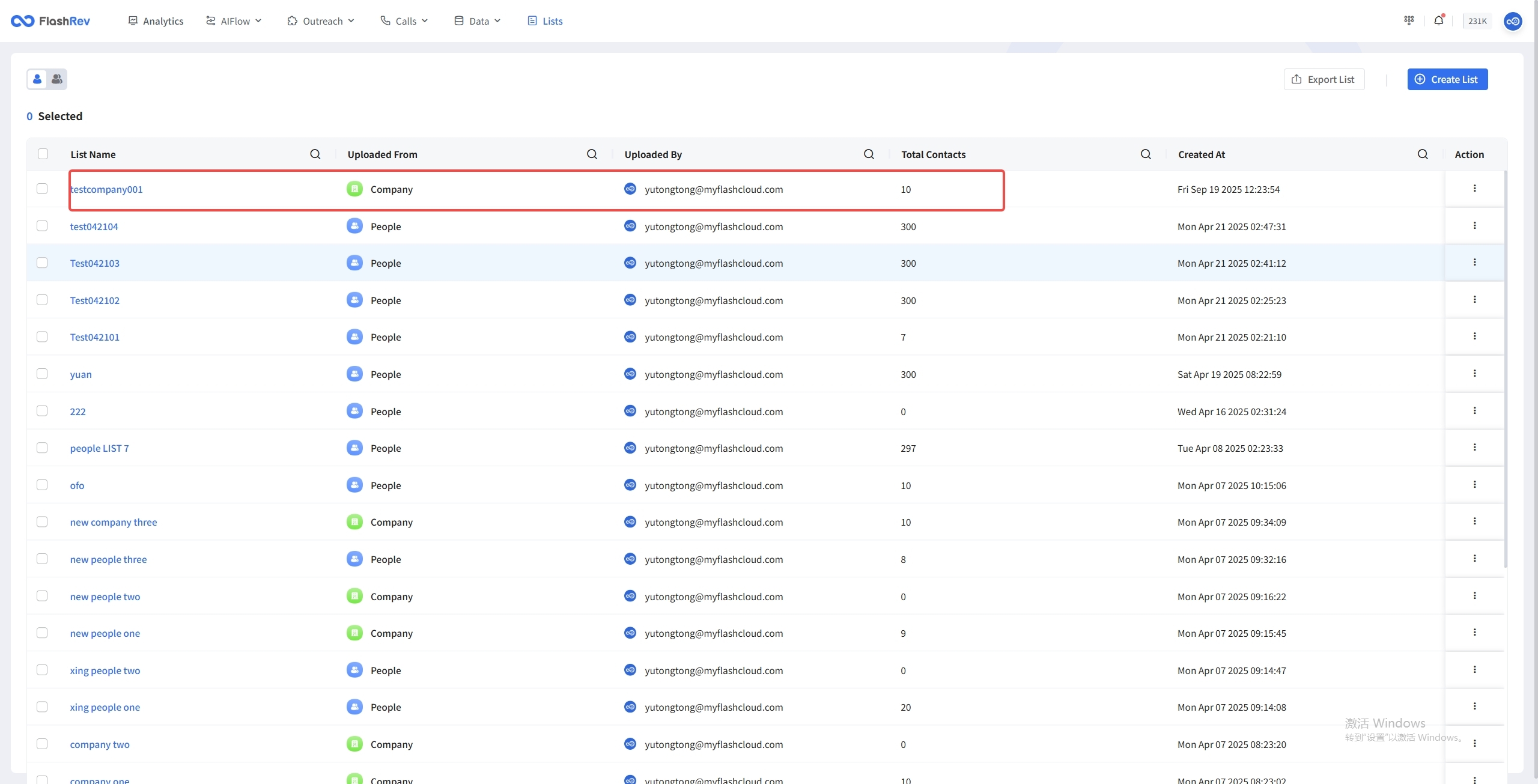Check the box for test042104 row

[x=42, y=226]
